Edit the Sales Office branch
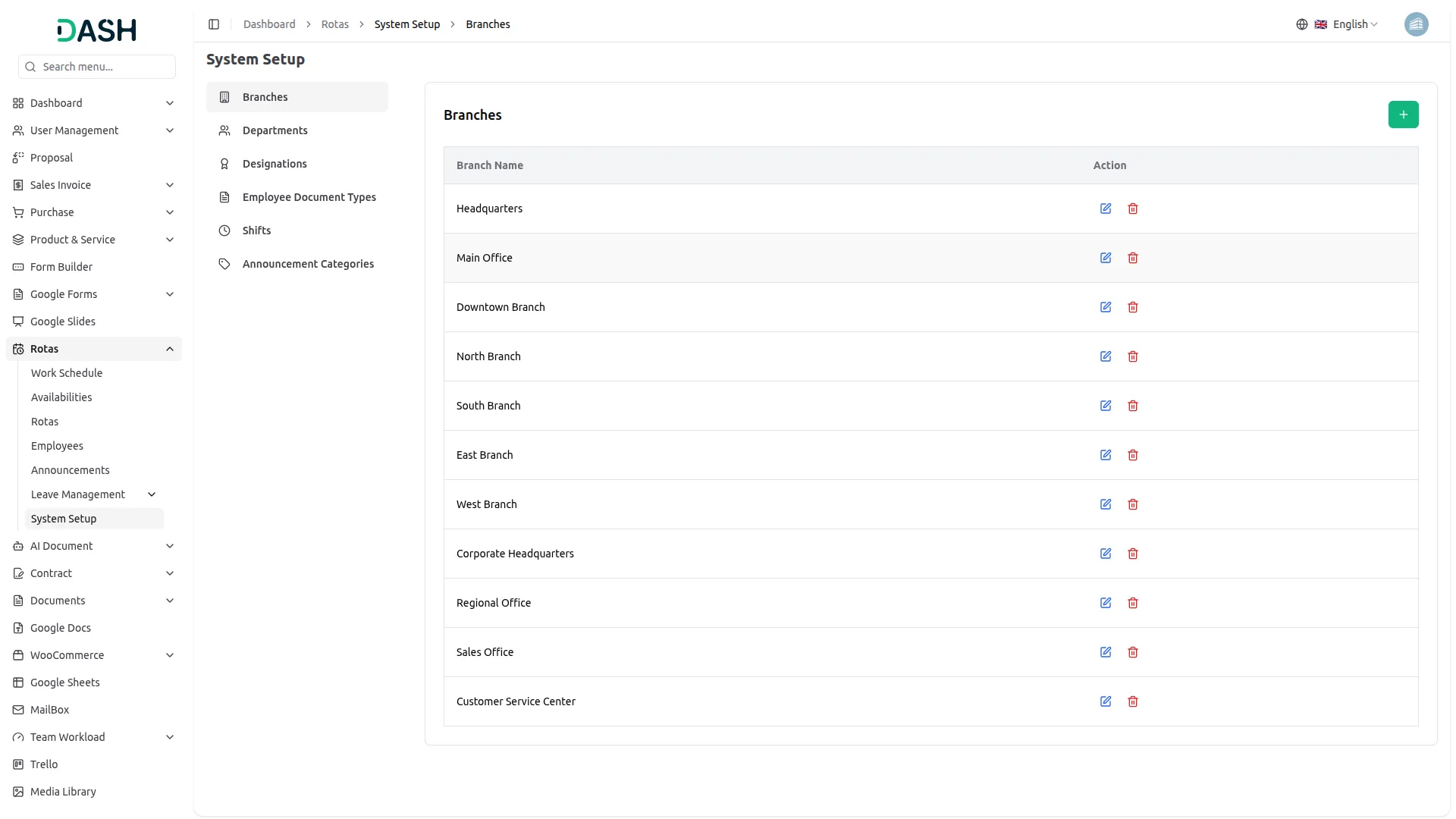1456x819 pixels. click(1106, 652)
